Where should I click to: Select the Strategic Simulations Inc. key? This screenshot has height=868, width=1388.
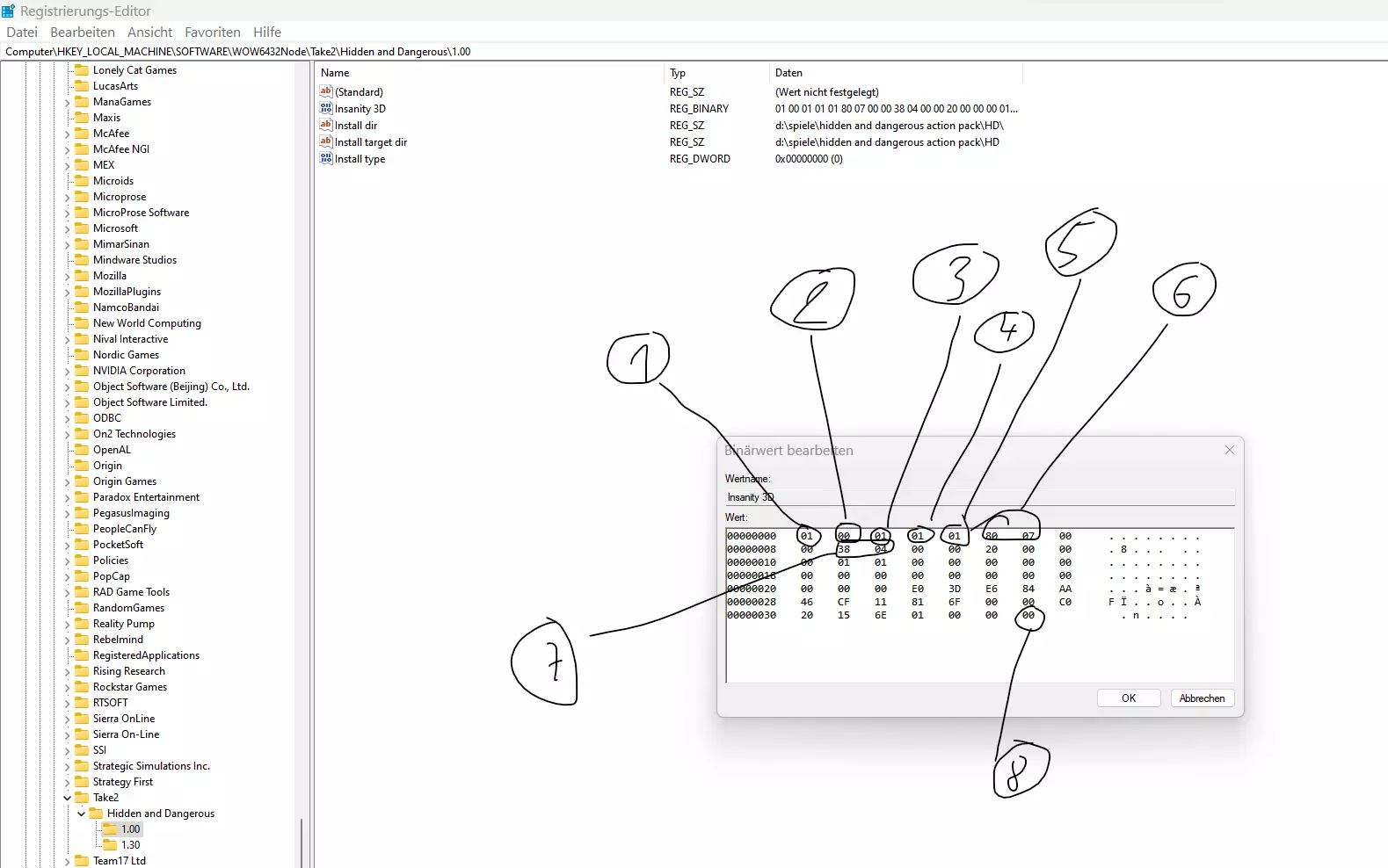pos(151,766)
